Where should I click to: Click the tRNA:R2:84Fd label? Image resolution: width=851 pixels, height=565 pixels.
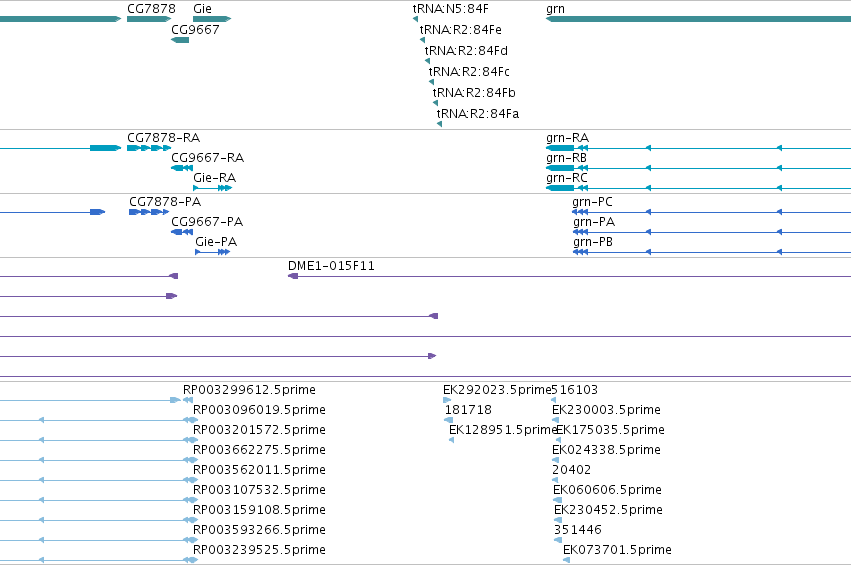[466, 50]
